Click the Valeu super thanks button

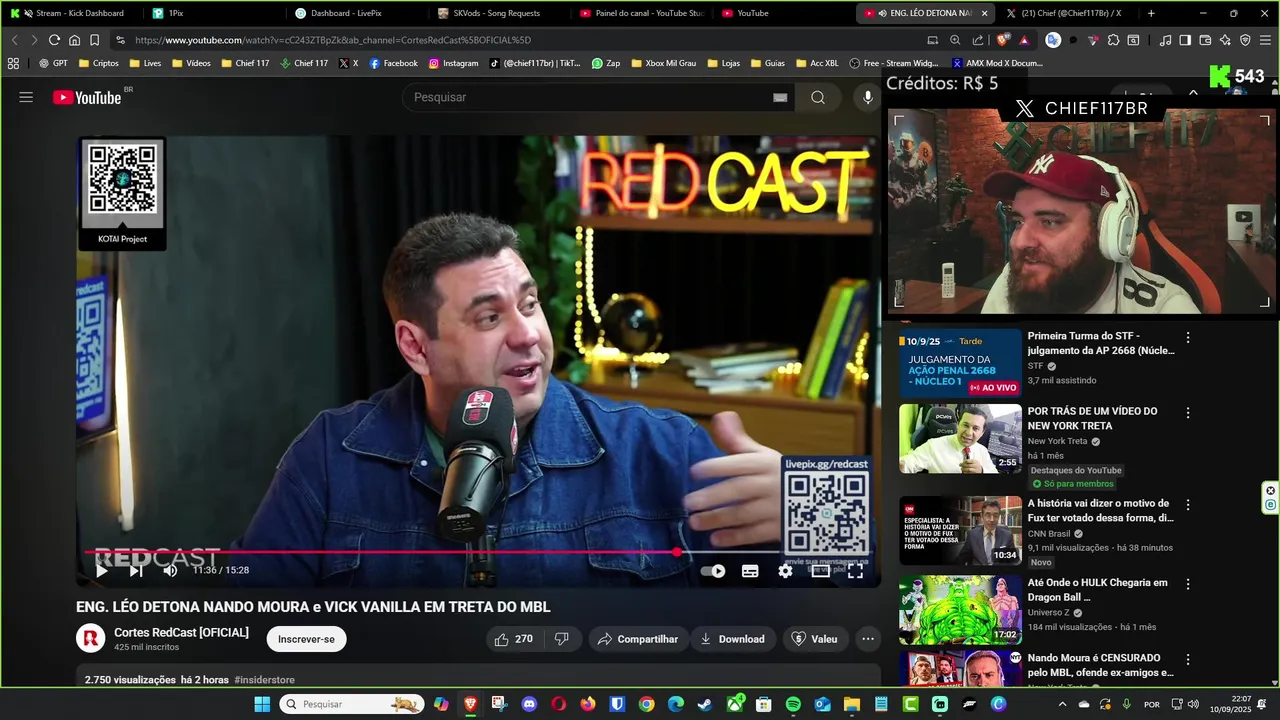pos(814,639)
